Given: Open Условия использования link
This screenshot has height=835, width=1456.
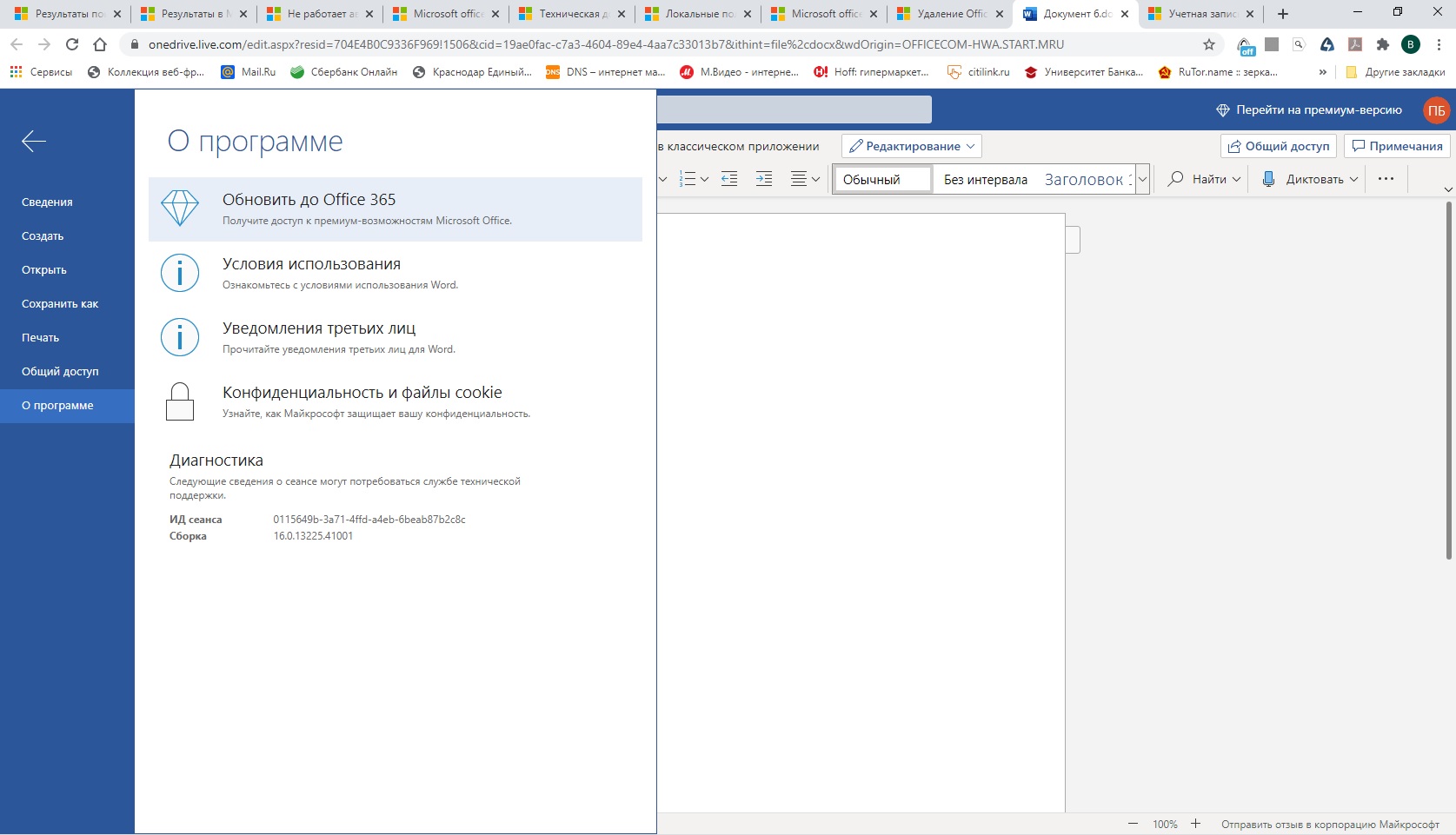Looking at the screenshot, I should point(396,273).
